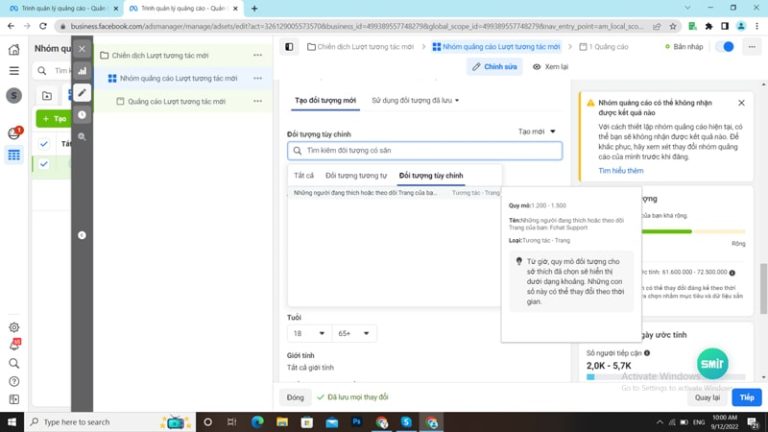
Task: Open three-dot menu for Chiến dịch row
Action: 258,55
